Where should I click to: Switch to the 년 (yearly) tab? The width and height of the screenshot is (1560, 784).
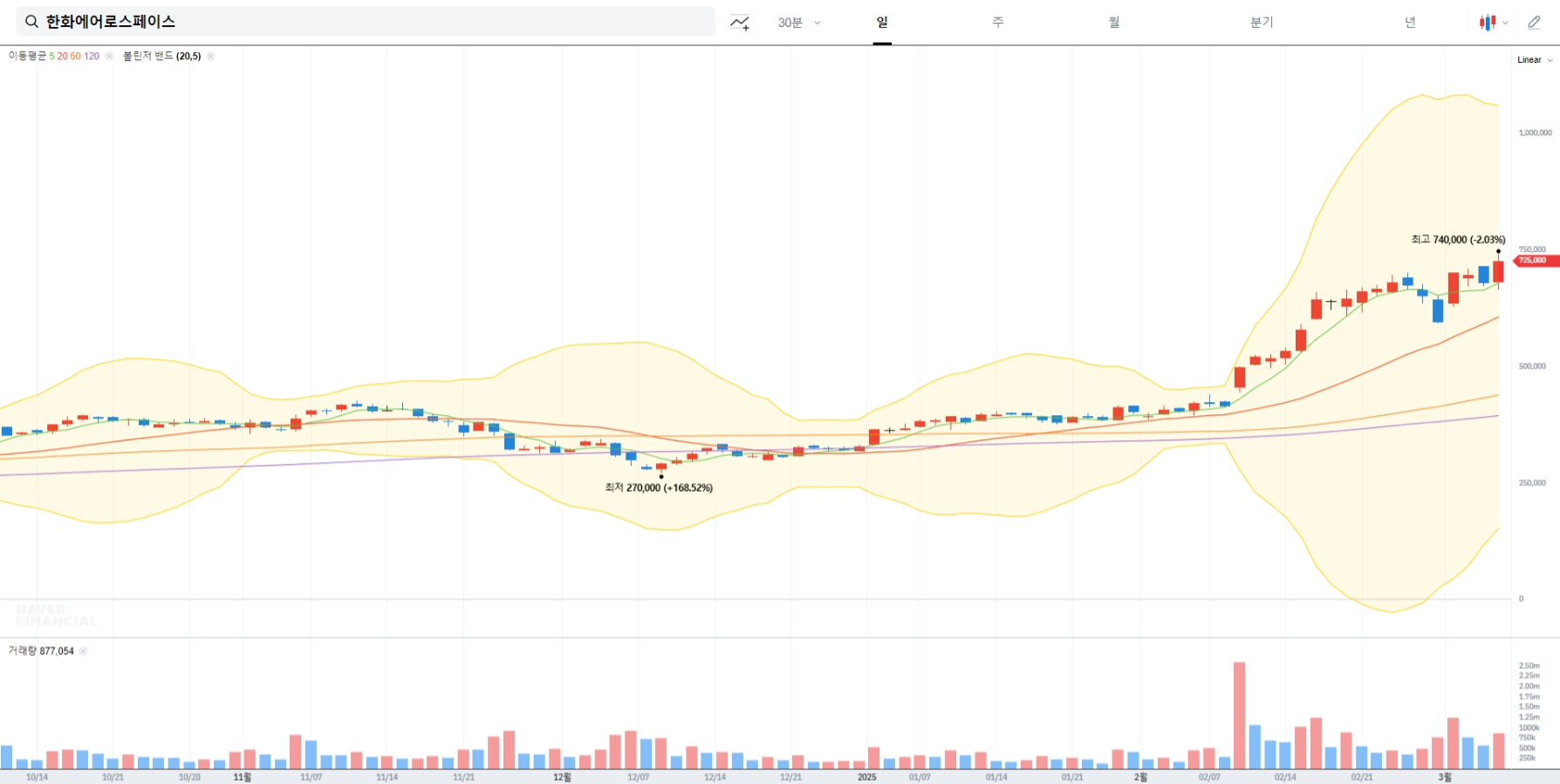point(1410,23)
